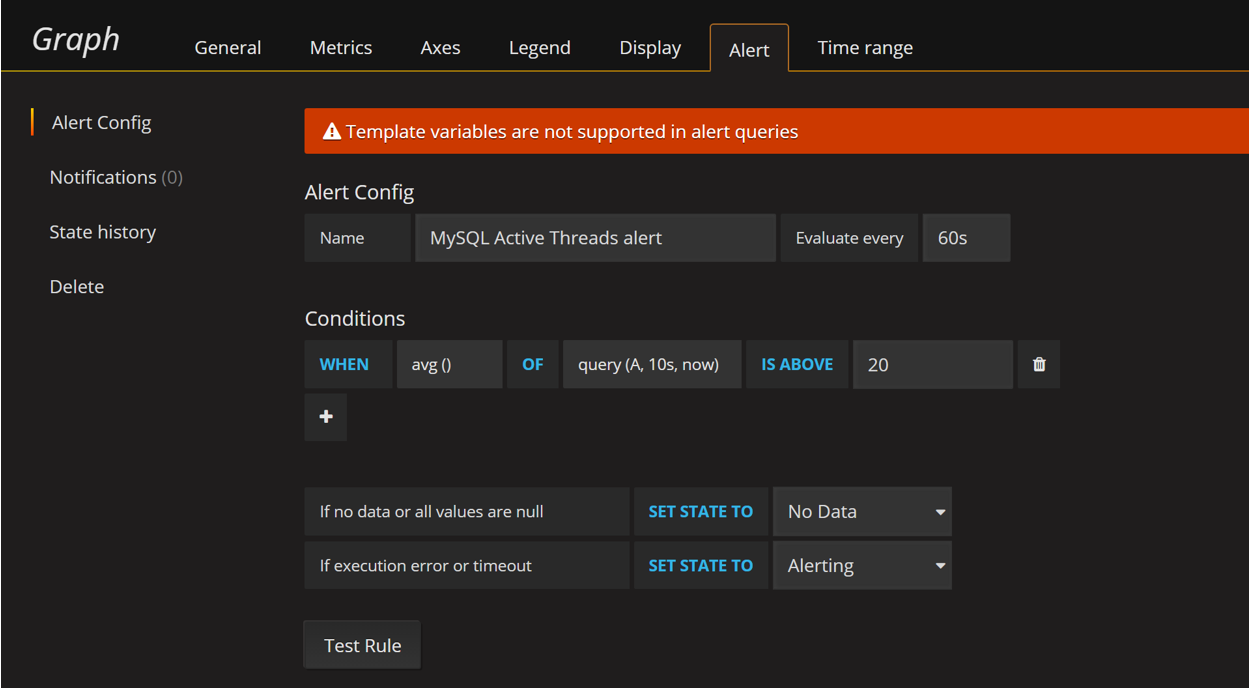The height and width of the screenshot is (689, 1250).
Task: Click the Test Rule button
Action: click(x=362, y=645)
